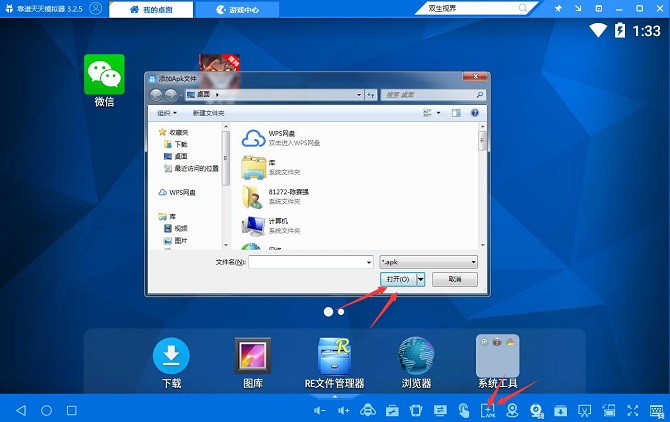670x422 pixels.
Task: Open the WeChat (微信) app icon
Action: pyautogui.click(x=104, y=80)
